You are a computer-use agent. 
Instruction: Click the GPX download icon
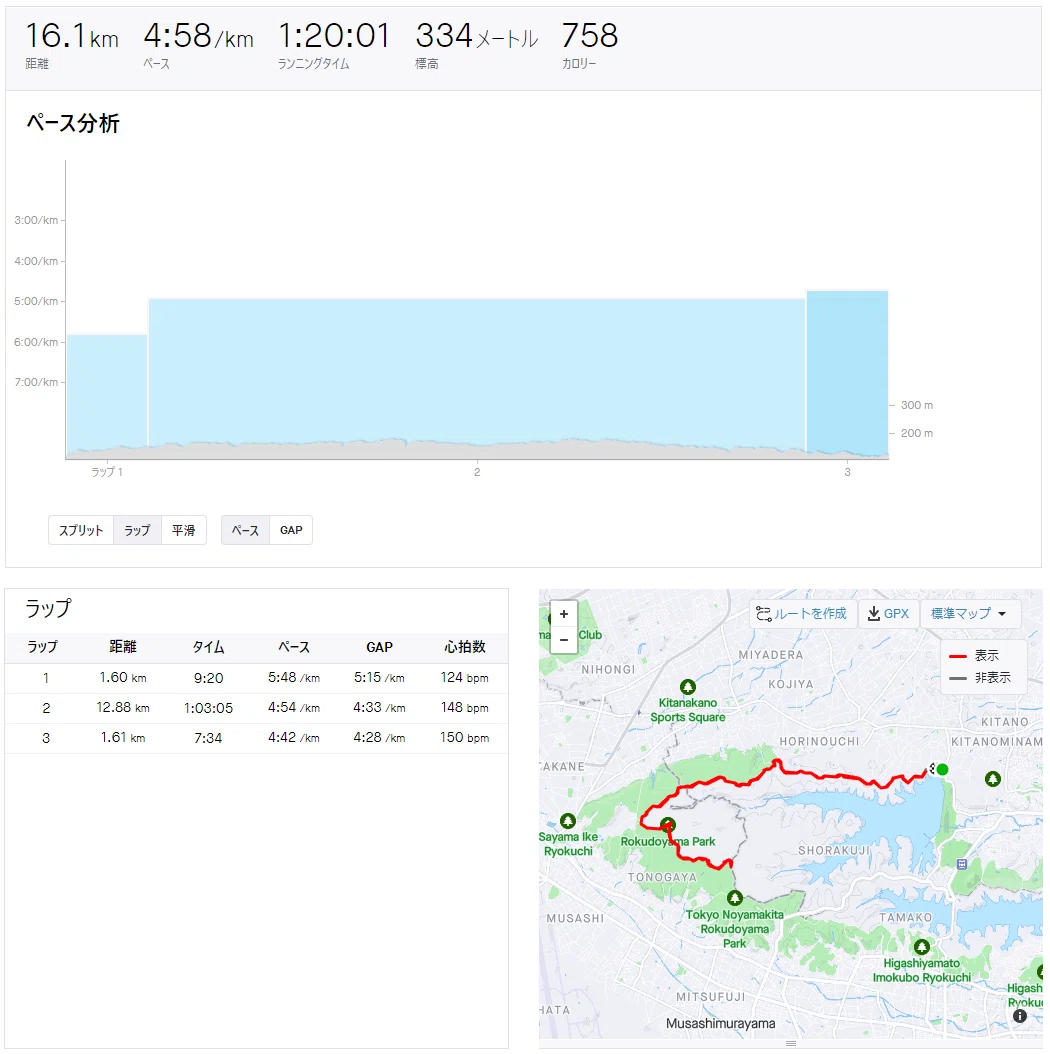click(x=873, y=614)
